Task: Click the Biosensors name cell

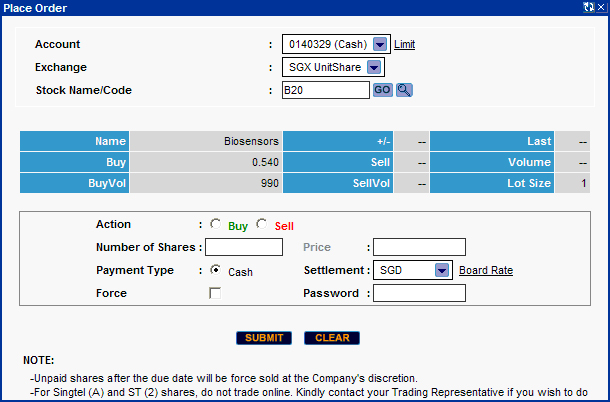Action: pyautogui.click(x=206, y=141)
